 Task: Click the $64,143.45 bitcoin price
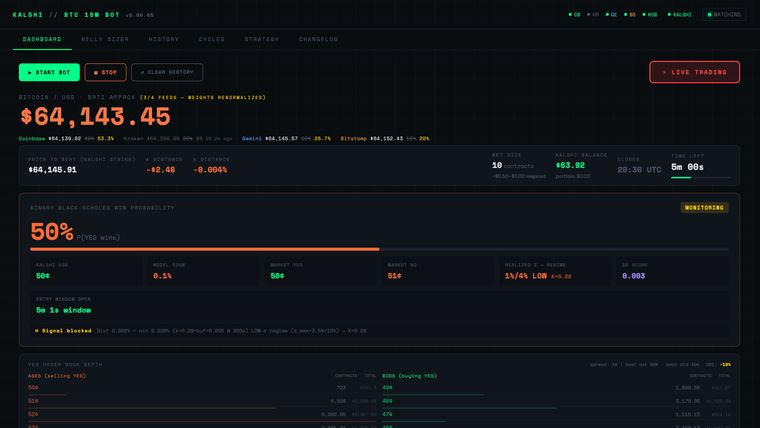95,117
